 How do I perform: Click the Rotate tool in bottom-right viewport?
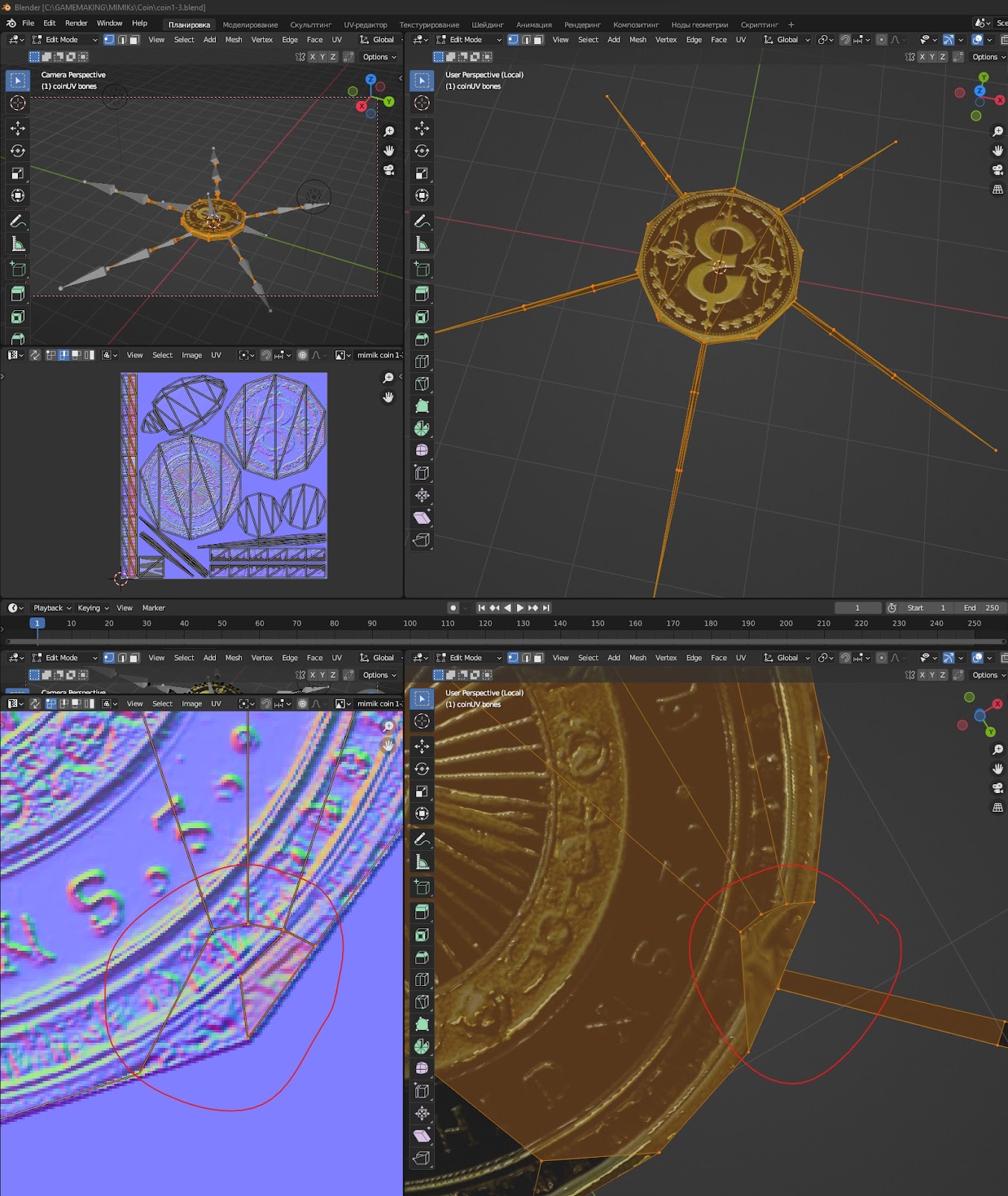[x=422, y=769]
